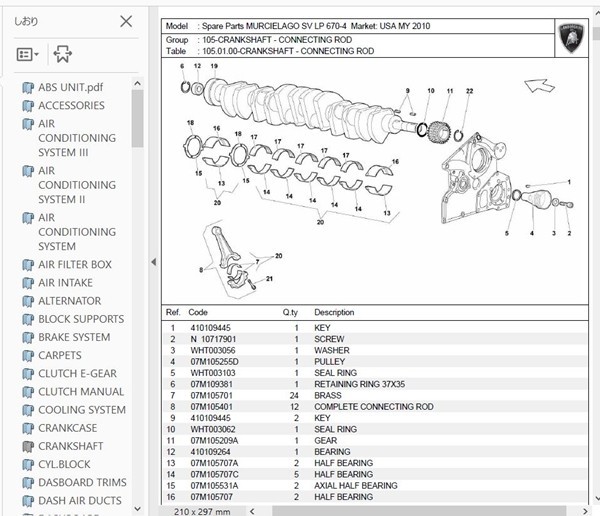Click the bookmark list scrollbar thumb
The height and width of the screenshot is (516, 600).
(x=138, y=118)
